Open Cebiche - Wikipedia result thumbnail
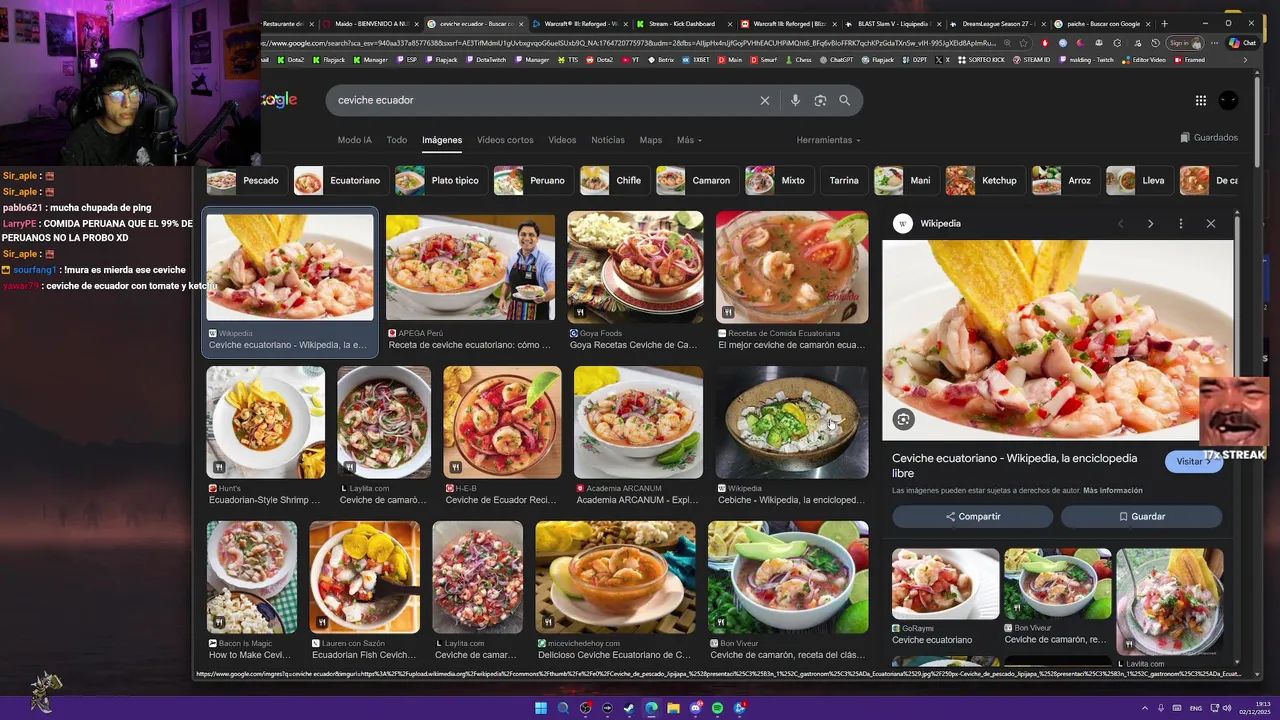This screenshot has width=1280, height=720. (792, 422)
